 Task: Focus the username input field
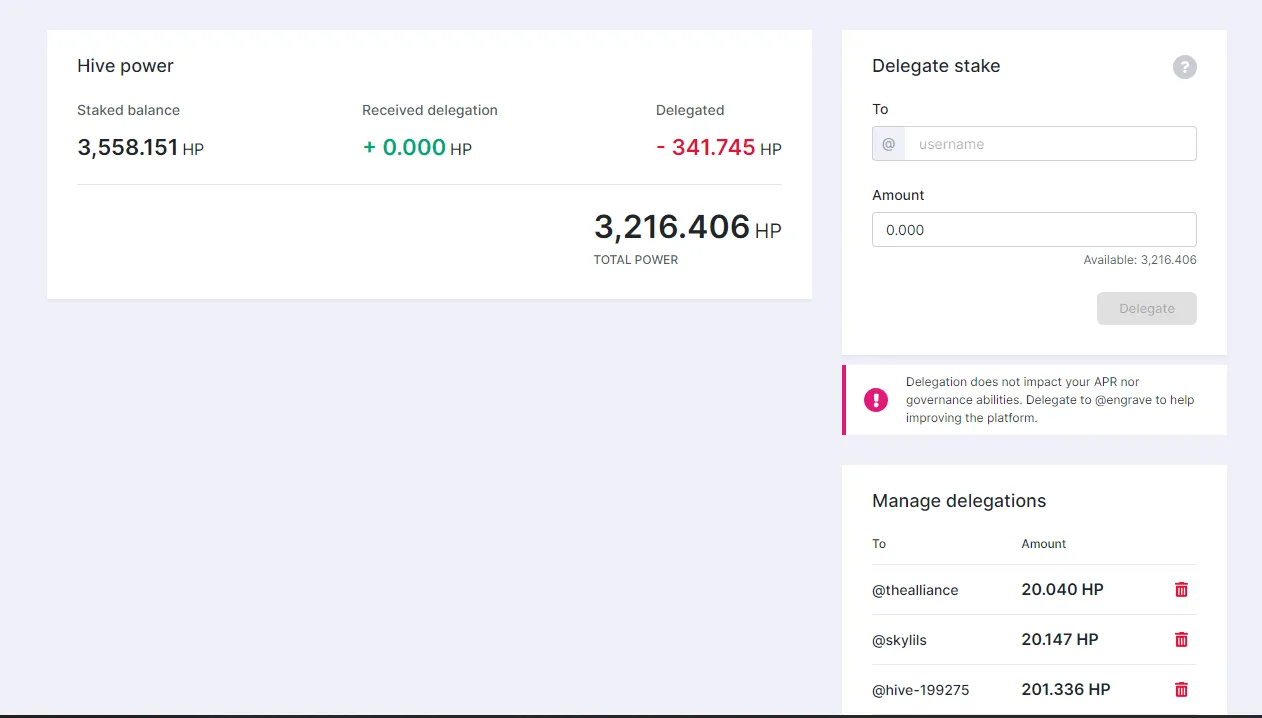(1050, 144)
